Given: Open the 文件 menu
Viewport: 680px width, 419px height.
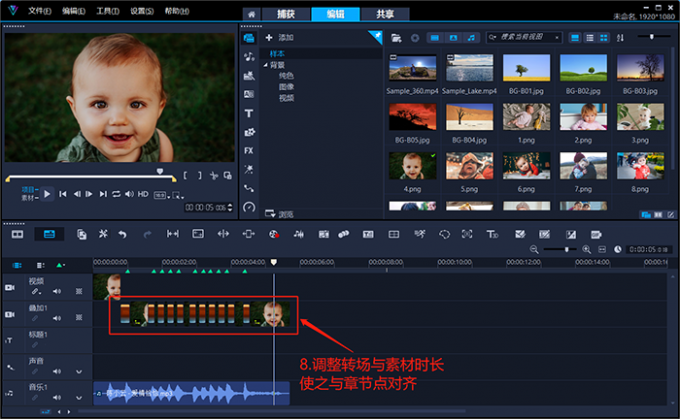Looking at the screenshot, I should pos(38,10).
